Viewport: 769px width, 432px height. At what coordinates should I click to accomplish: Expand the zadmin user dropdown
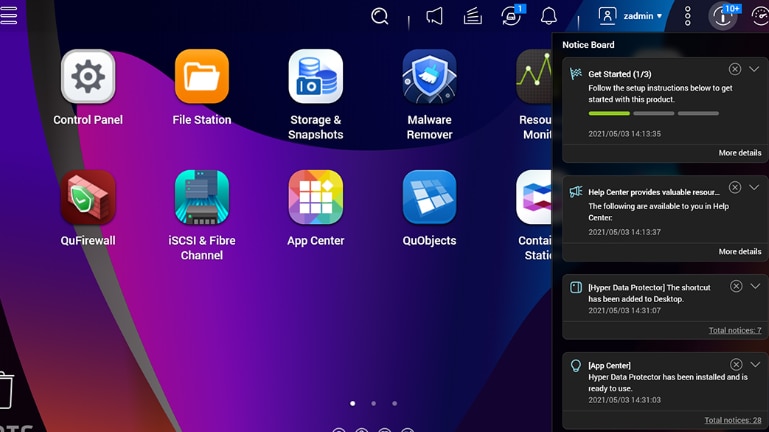tap(631, 16)
